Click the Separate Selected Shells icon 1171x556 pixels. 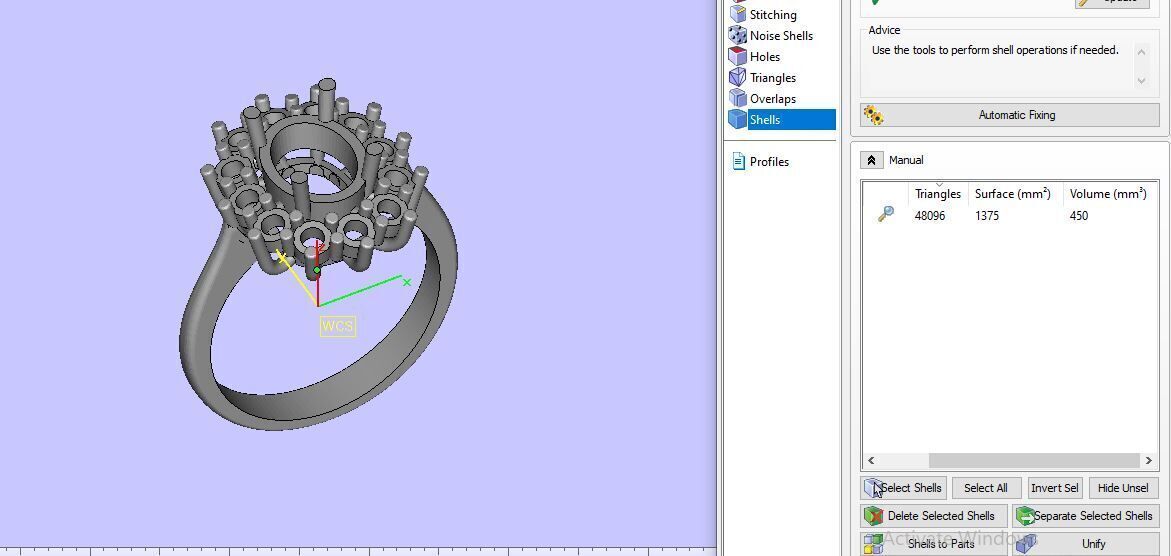(x=1024, y=516)
